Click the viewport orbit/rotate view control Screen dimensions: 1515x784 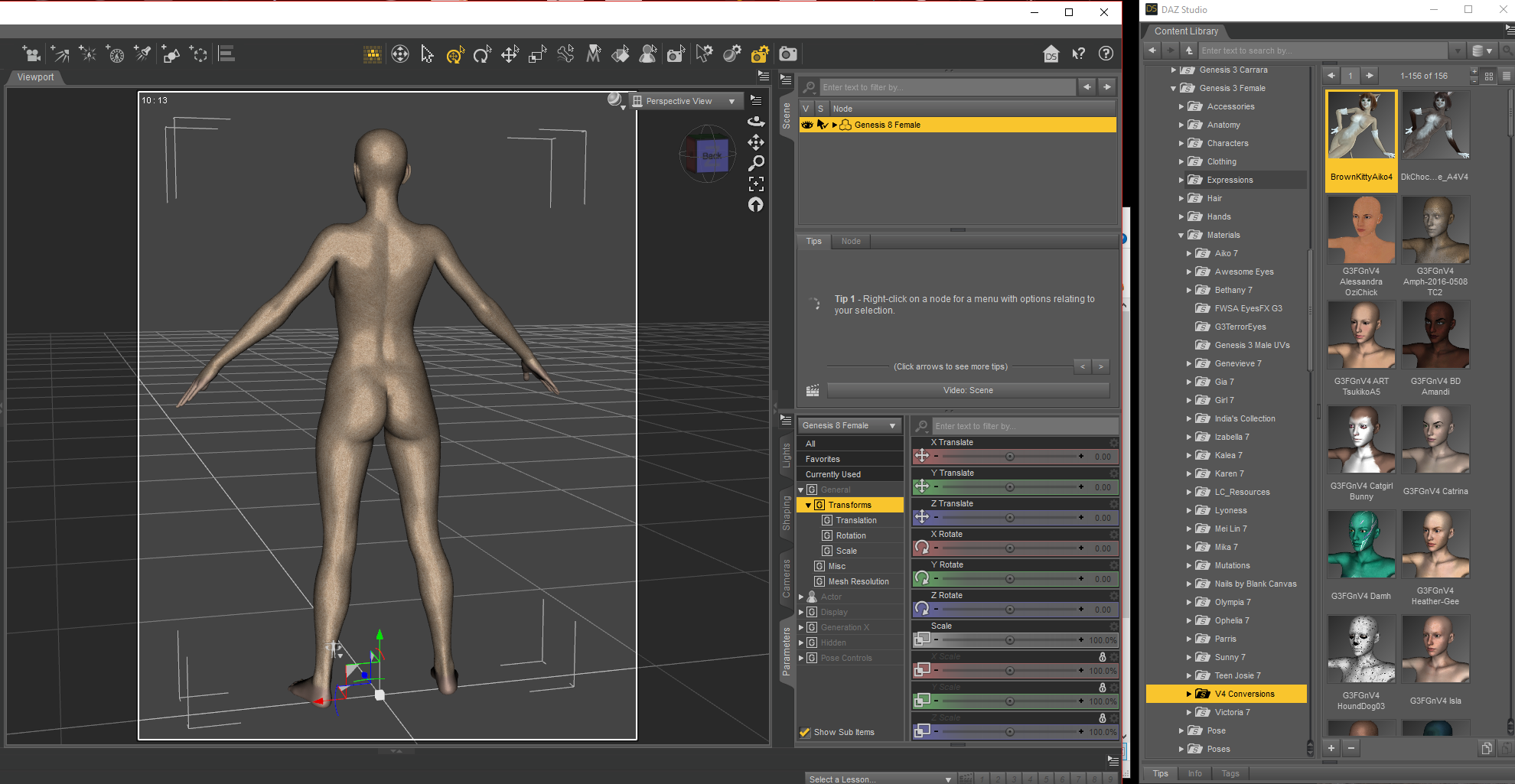point(756,122)
